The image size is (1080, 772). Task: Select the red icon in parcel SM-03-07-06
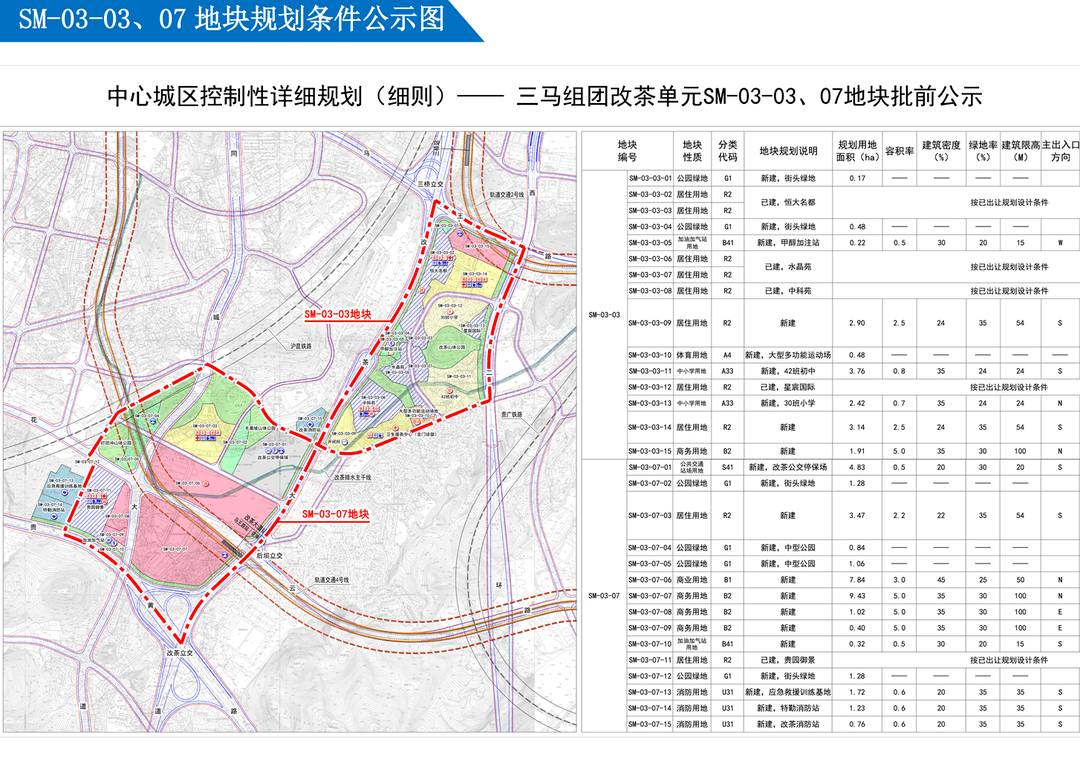tap(206, 483)
